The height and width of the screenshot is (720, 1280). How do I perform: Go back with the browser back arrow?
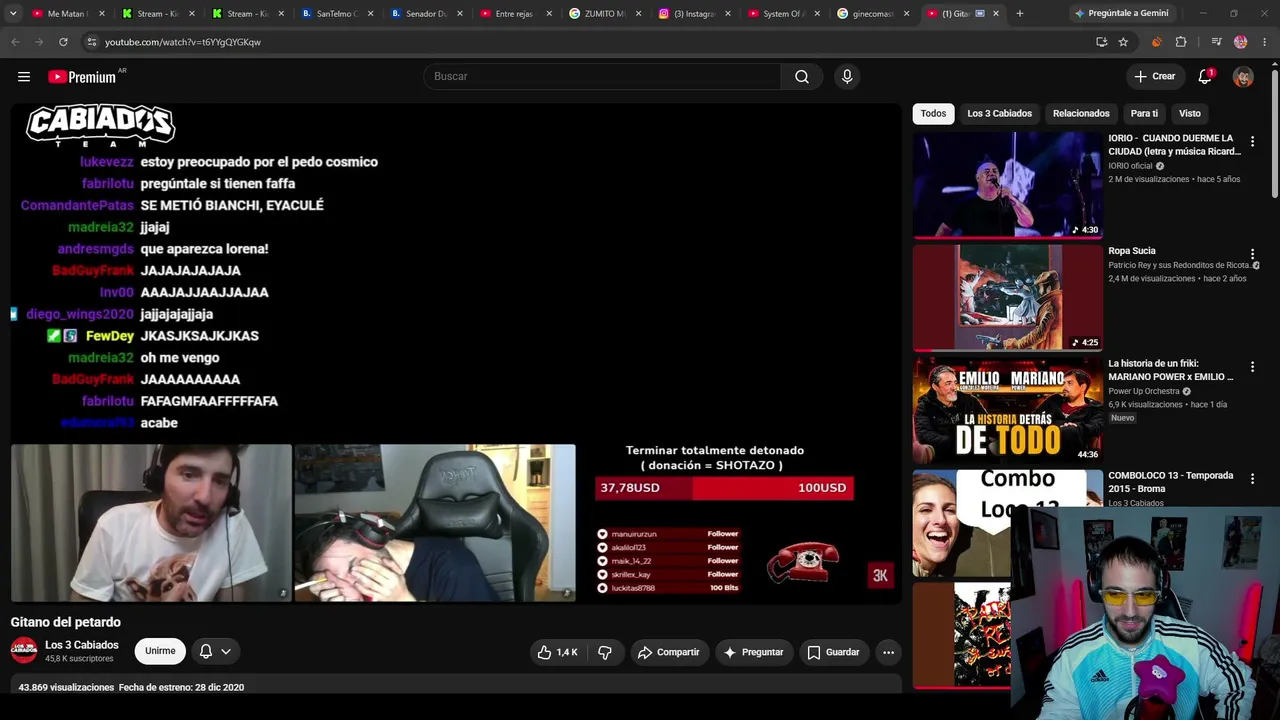coord(15,42)
